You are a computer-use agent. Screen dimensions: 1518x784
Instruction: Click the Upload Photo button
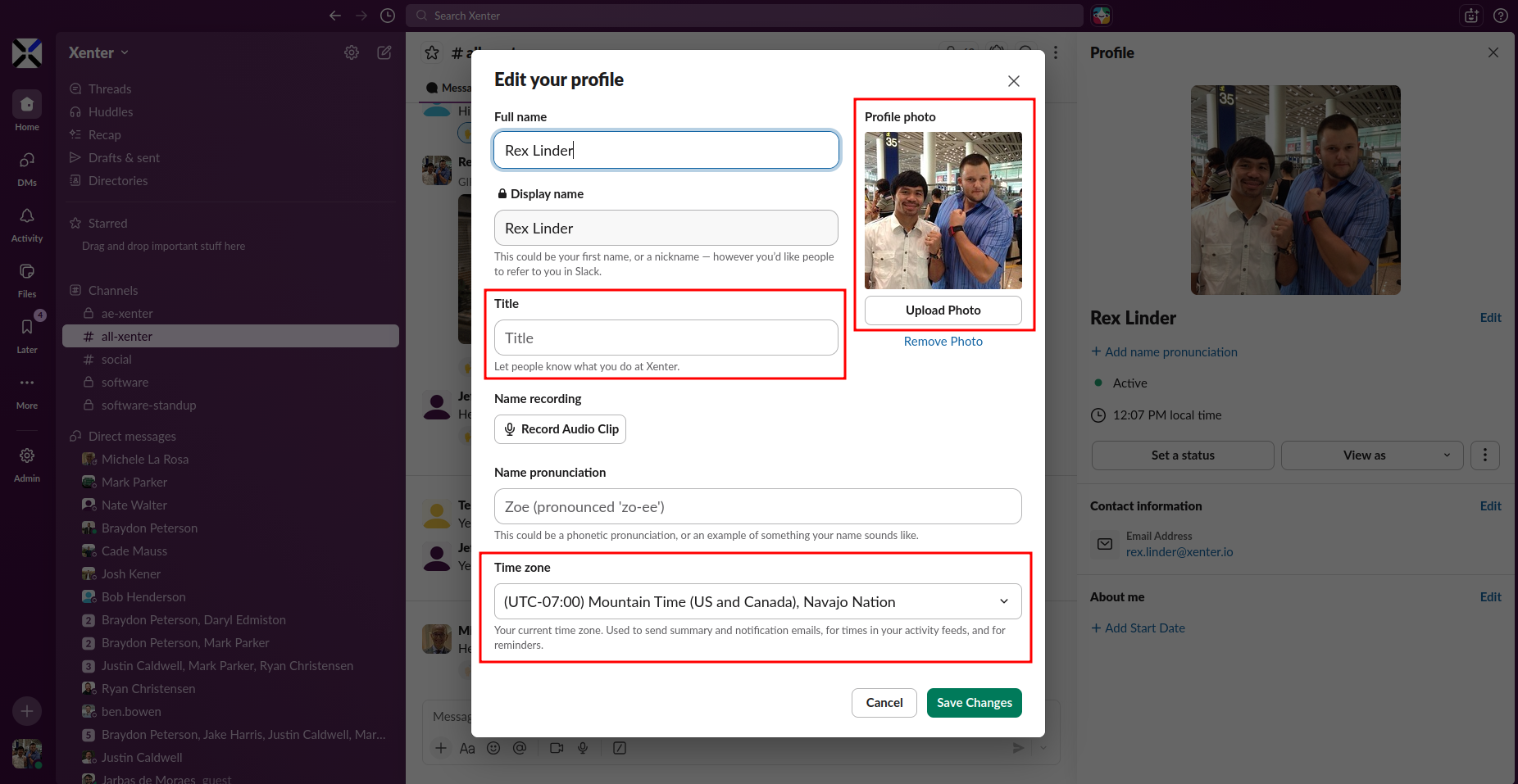pos(943,310)
